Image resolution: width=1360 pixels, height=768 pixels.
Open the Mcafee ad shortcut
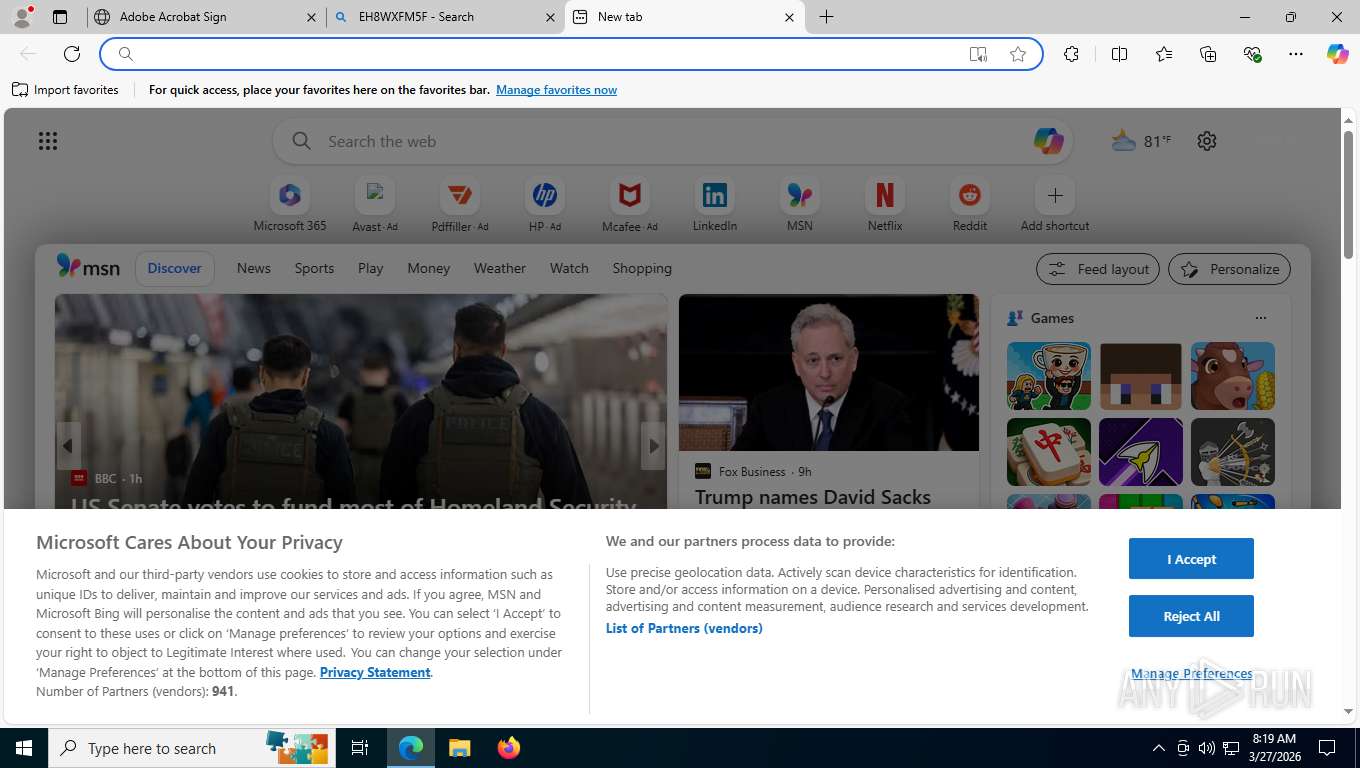pos(630,205)
